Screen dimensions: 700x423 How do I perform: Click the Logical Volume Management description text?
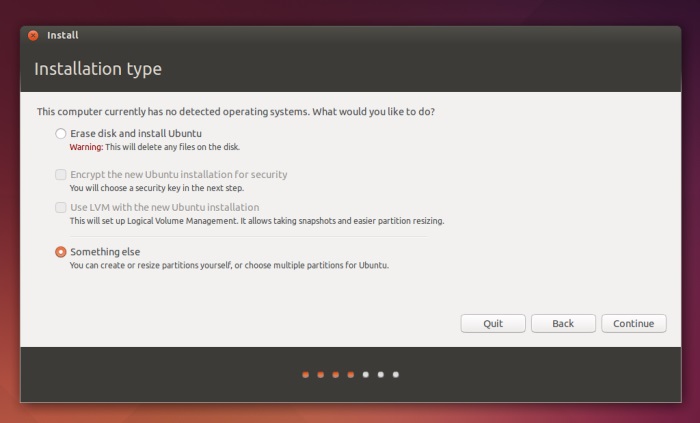click(x=257, y=221)
